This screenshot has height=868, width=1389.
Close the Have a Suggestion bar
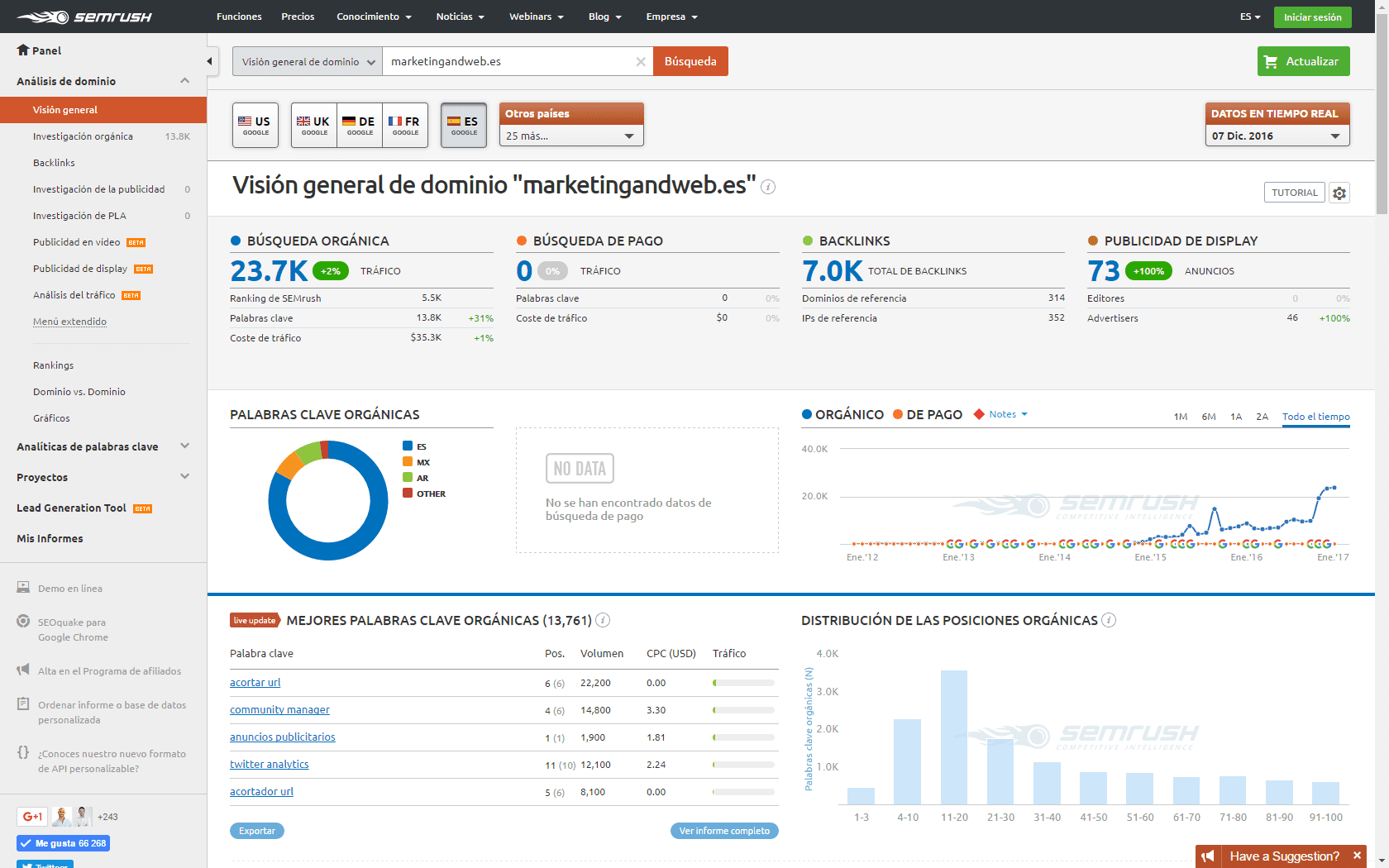(x=1357, y=856)
